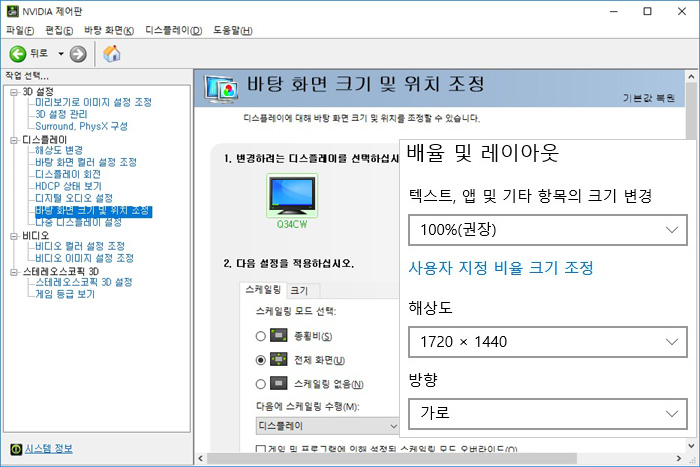Open 바탕 화면 컬러 설정 조정
Viewport: 700px width, 467px height.
[x=86, y=163]
